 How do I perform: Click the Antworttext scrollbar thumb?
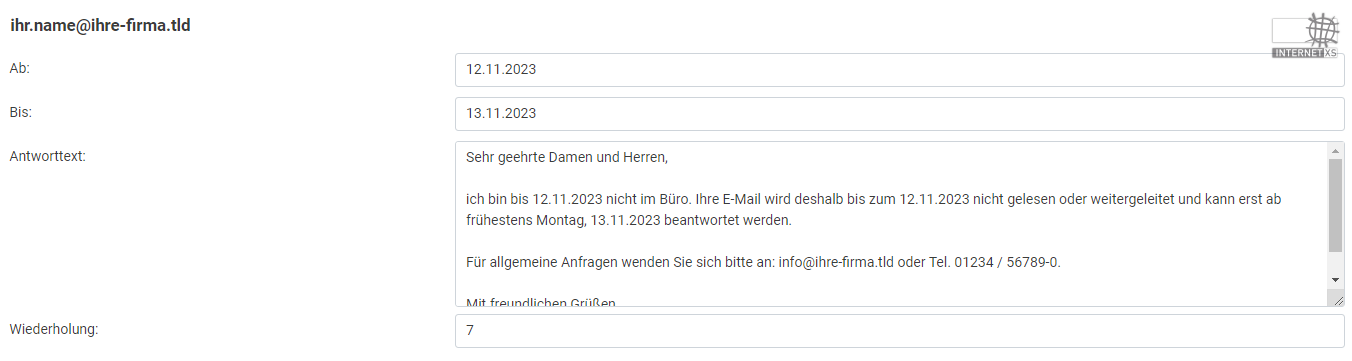pos(1336,205)
